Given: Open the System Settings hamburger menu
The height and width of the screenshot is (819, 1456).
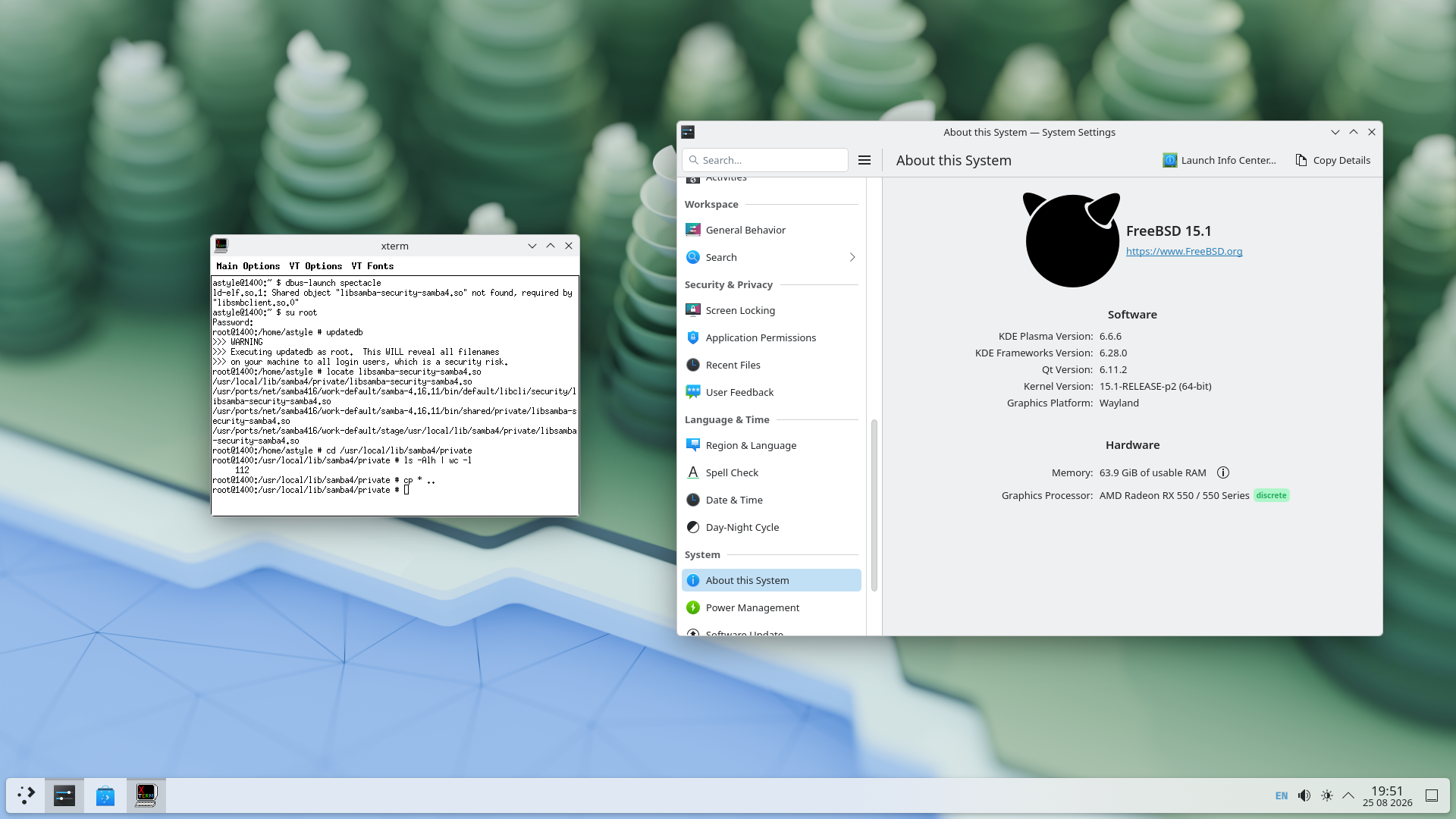Looking at the screenshot, I should pos(864,160).
